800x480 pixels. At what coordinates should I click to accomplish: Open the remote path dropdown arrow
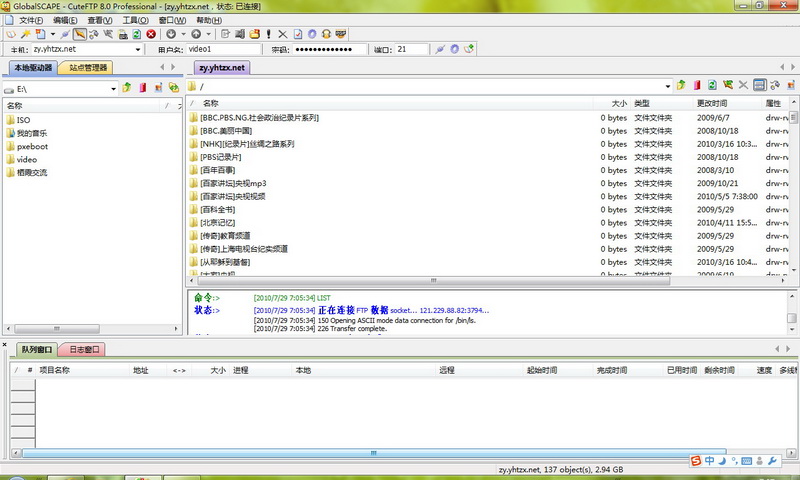coord(666,86)
